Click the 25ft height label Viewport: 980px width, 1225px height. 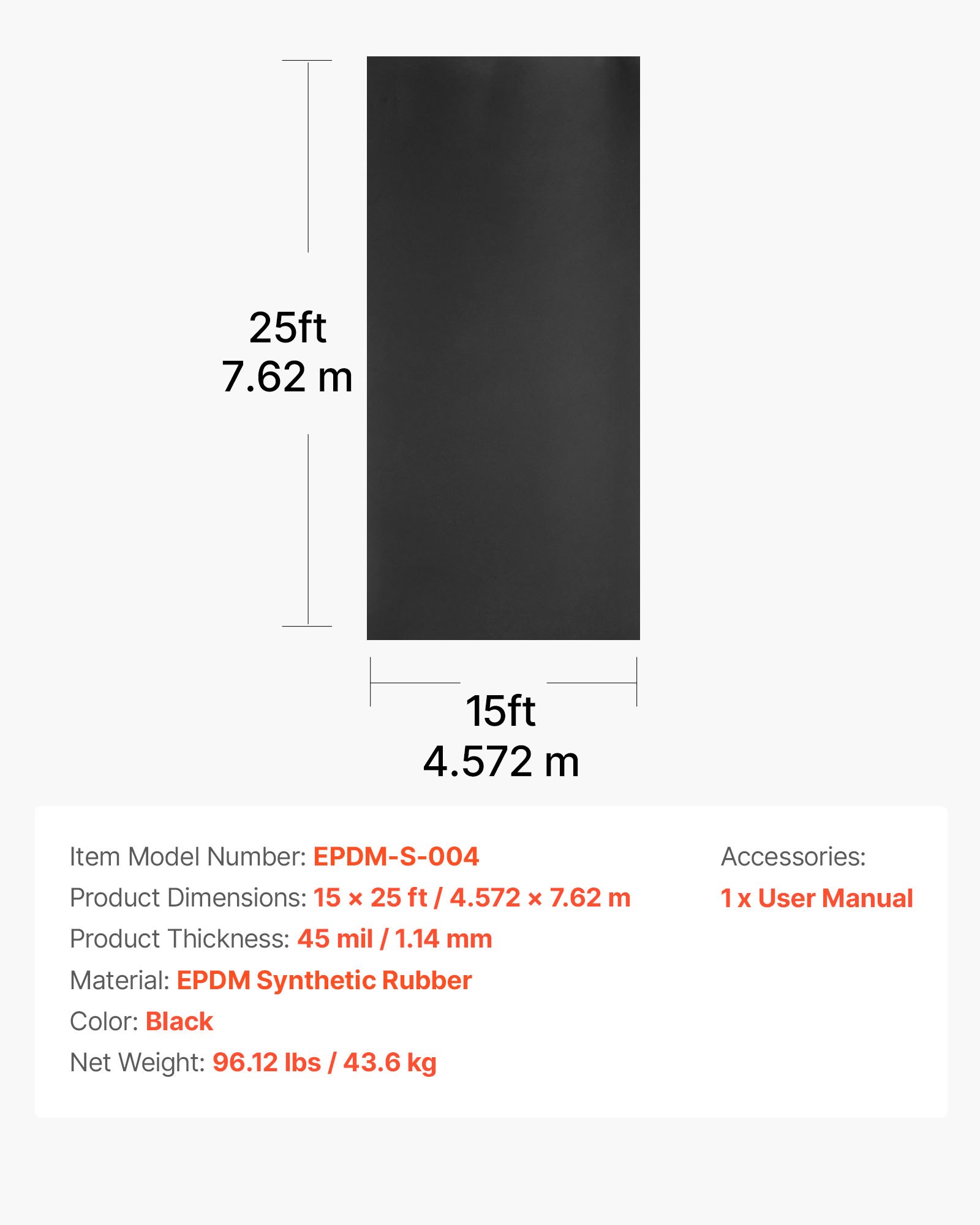pyautogui.click(x=287, y=328)
